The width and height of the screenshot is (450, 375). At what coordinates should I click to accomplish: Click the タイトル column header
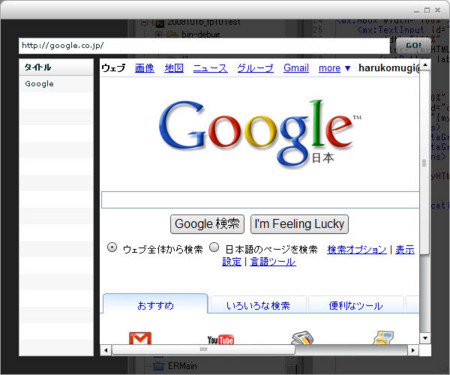click(x=56, y=67)
